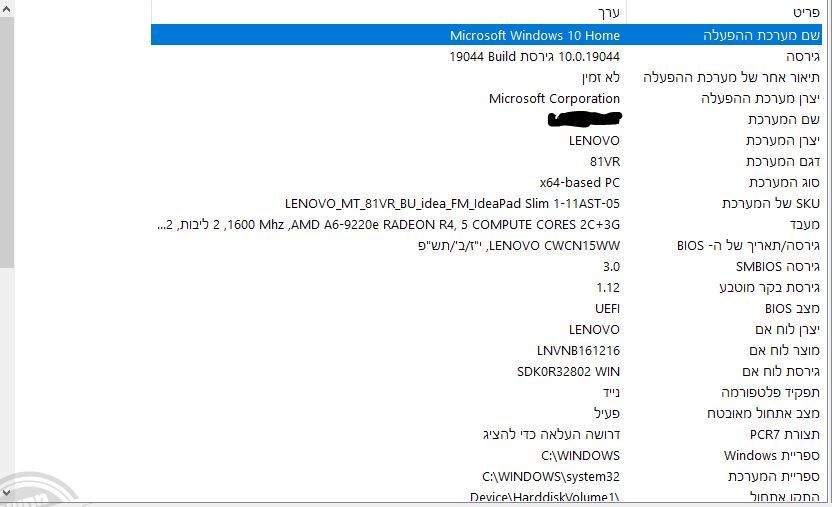Click the LENOVO value beside יצרן לוח אם
This screenshot has width=832, height=507.
[x=594, y=329]
